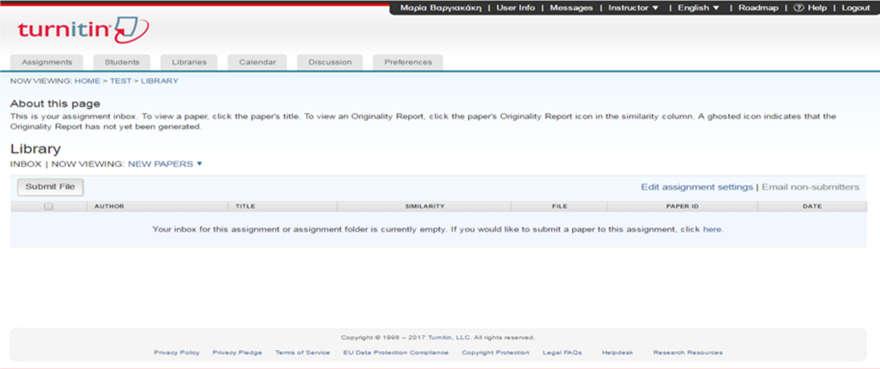The width and height of the screenshot is (880, 369).
Task: Open EU Data Protection Compliance link
Action: click(396, 353)
